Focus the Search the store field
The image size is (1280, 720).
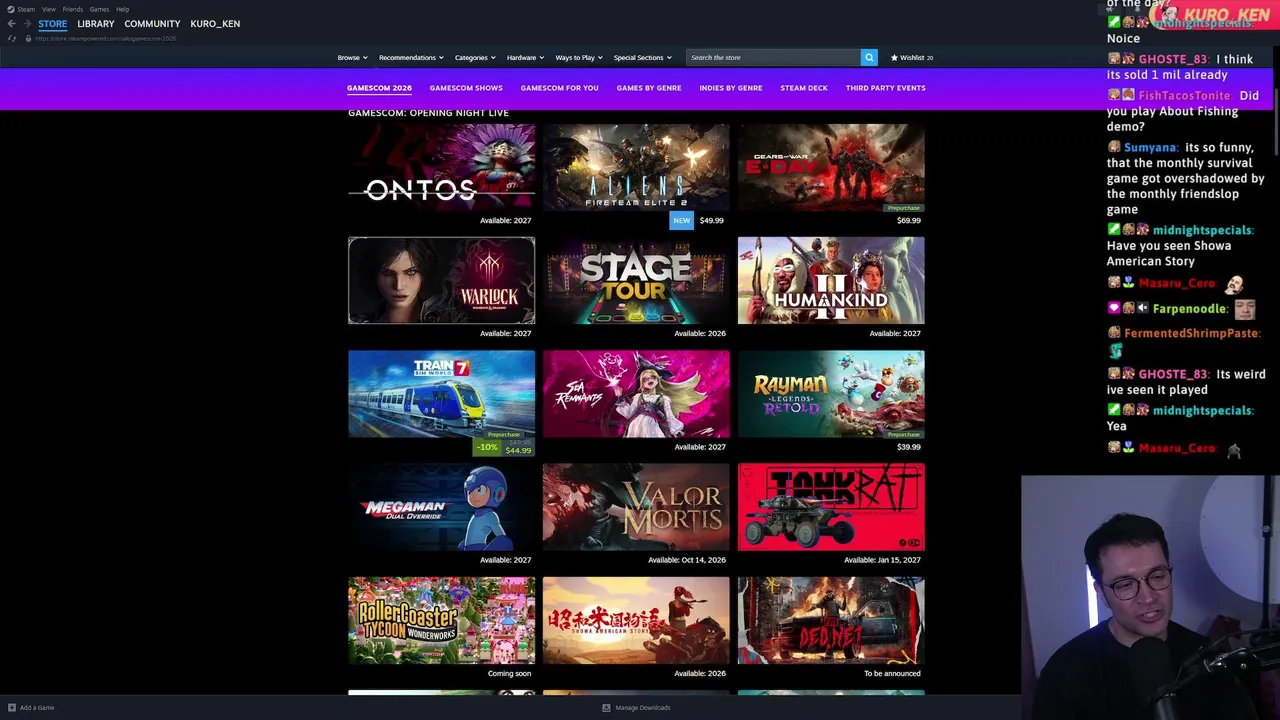[773, 57]
